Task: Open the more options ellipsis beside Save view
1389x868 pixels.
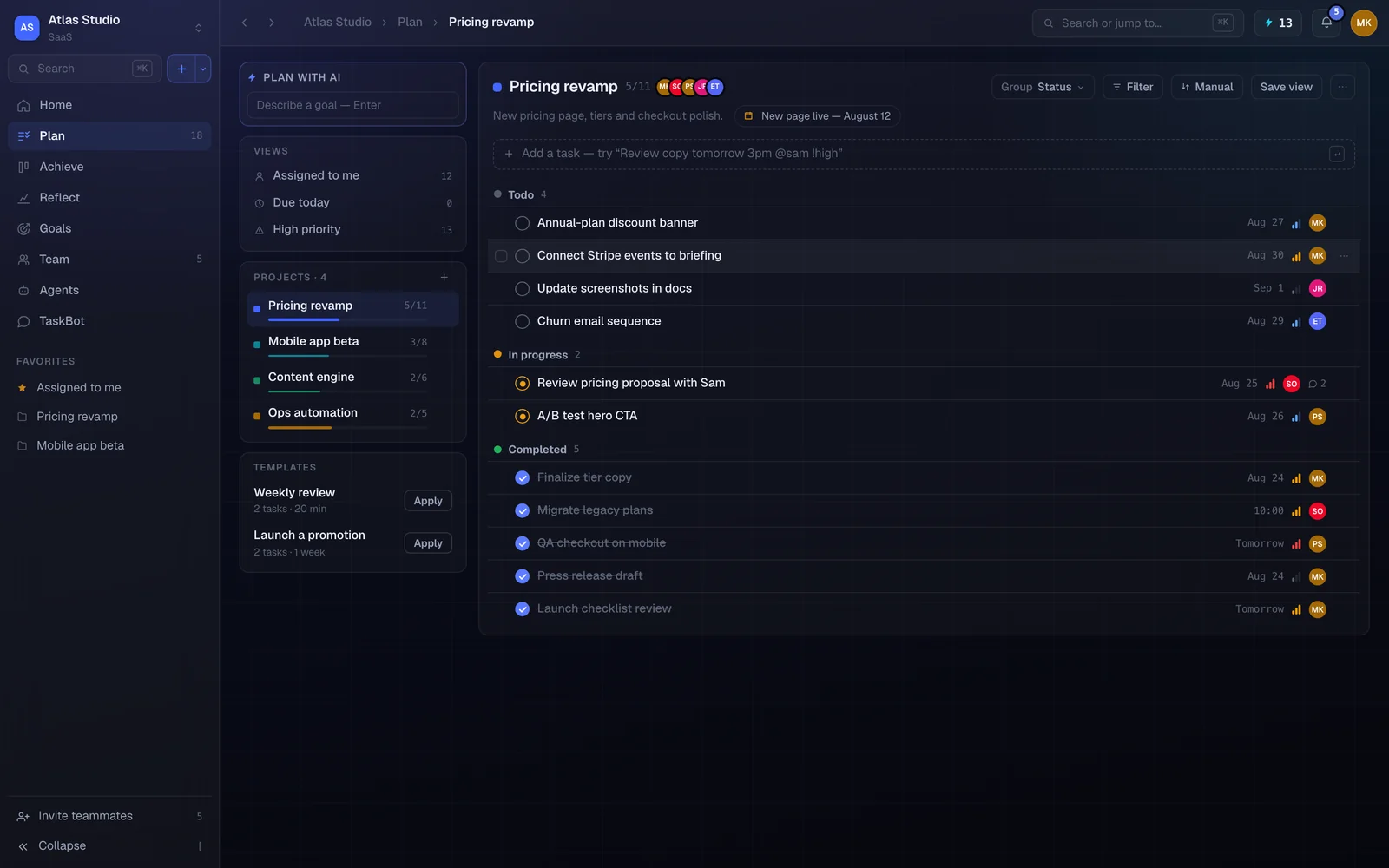Action: tap(1342, 87)
